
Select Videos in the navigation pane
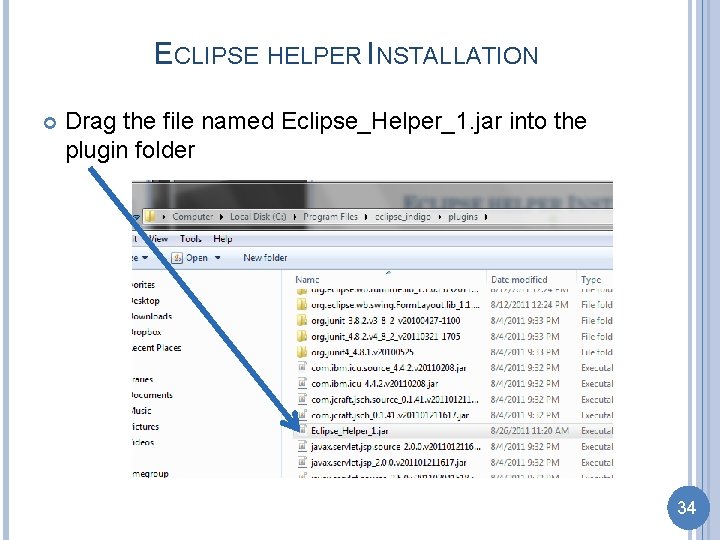point(143,442)
